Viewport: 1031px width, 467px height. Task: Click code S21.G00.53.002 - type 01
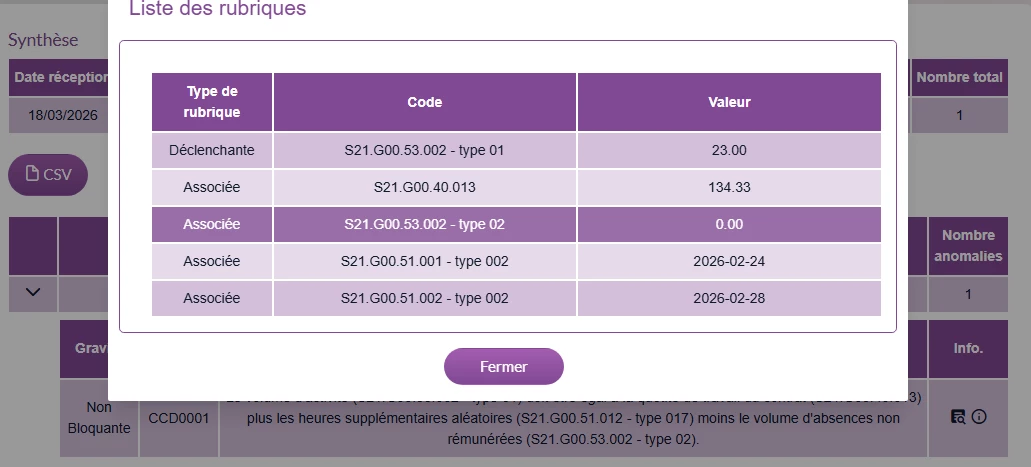click(424, 150)
